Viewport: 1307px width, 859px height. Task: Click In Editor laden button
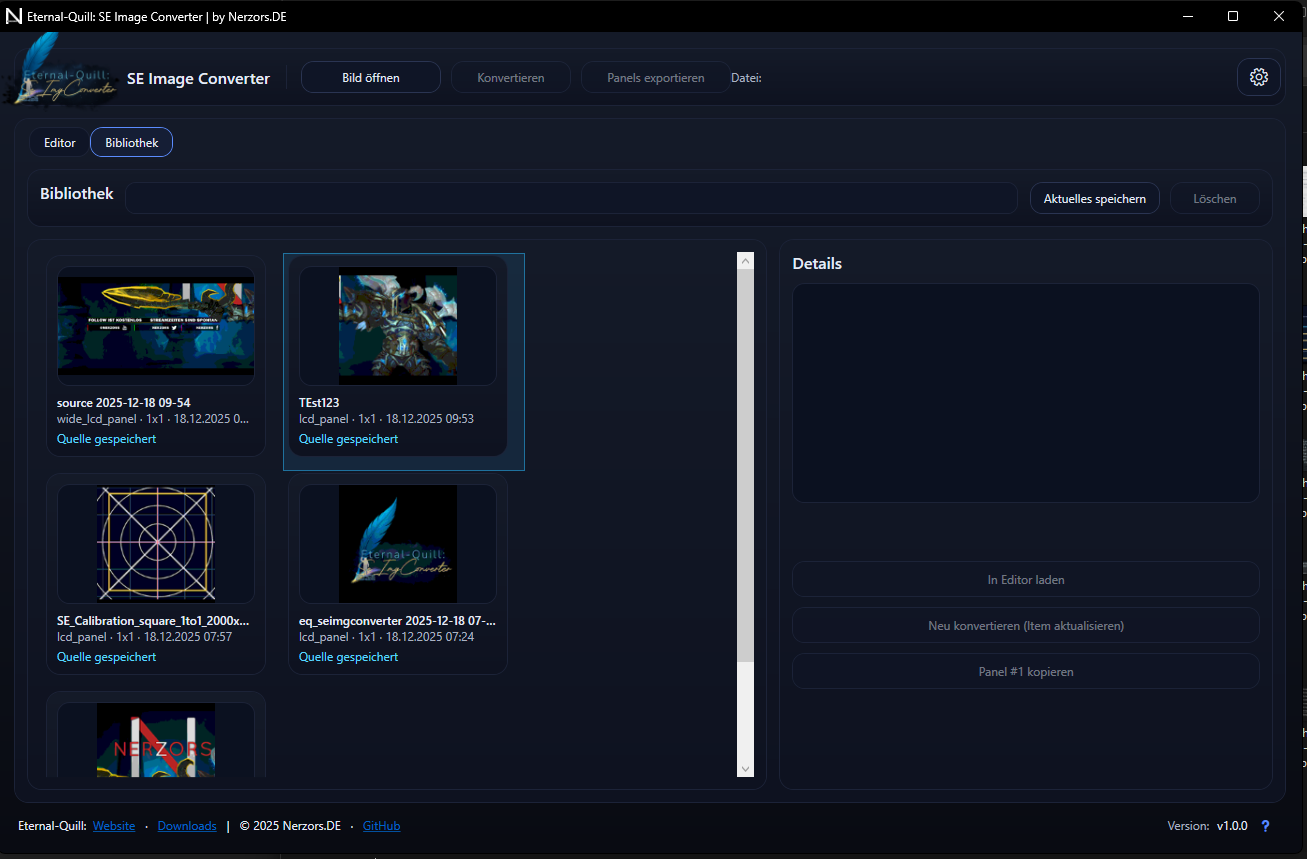[1026, 579]
